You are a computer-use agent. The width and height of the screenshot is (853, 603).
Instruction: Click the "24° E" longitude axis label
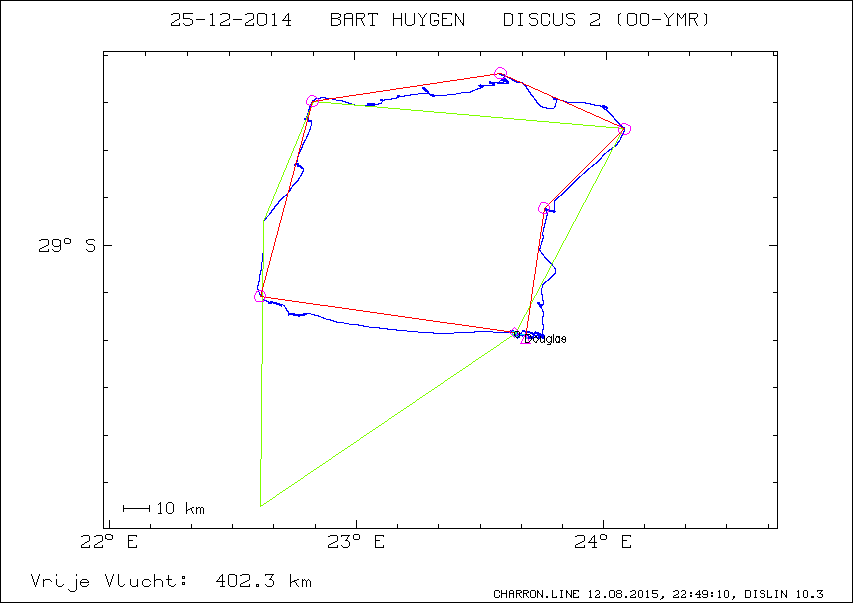point(603,542)
